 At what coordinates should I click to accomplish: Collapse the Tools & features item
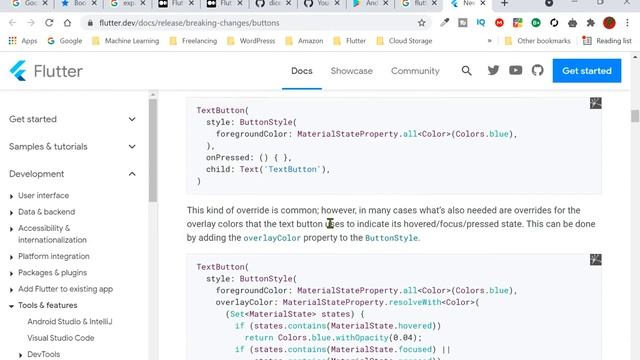(x=11, y=306)
